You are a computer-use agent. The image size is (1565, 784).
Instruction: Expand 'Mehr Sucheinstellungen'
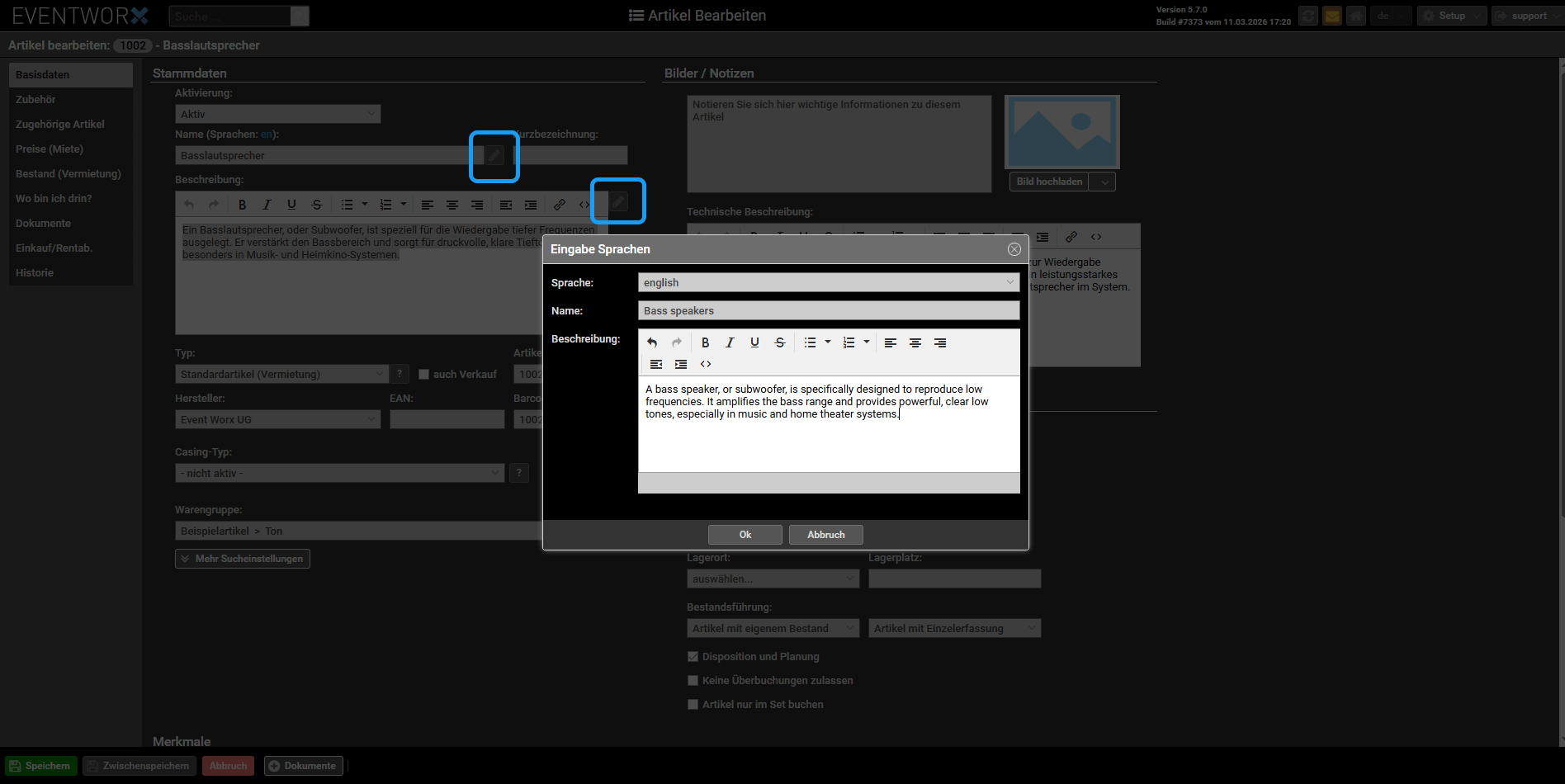click(243, 559)
